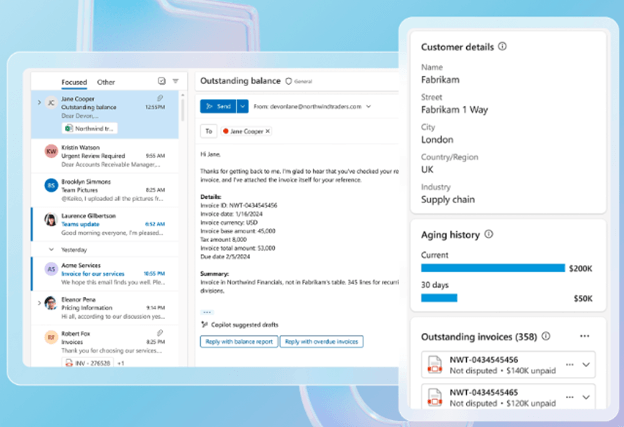The image size is (624, 427).
Task: Click the paperclip on Robert Fox's email
Action: (x=160, y=333)
